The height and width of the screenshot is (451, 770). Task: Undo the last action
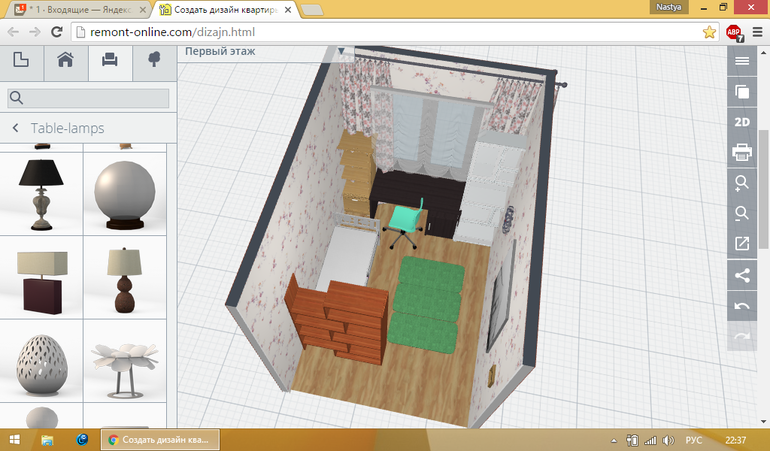[x=742, y=306]
